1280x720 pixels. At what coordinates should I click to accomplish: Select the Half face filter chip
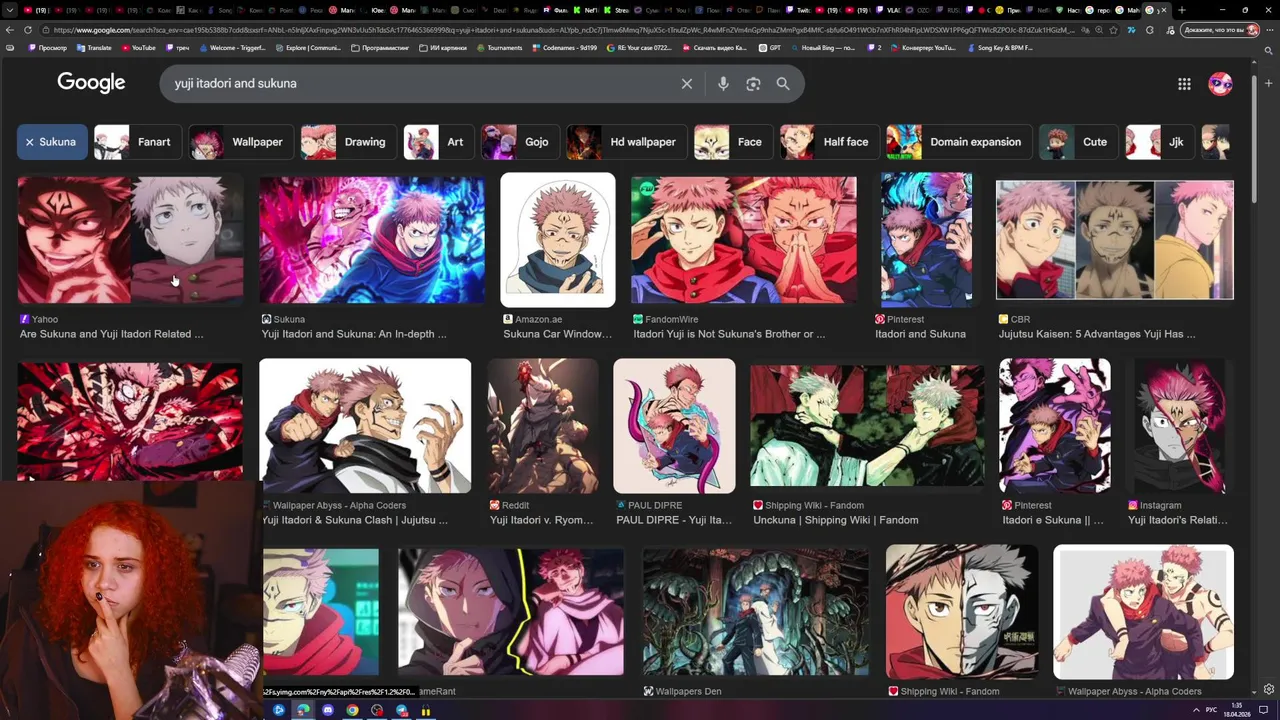pyautogui.click(x=829, y=142)
